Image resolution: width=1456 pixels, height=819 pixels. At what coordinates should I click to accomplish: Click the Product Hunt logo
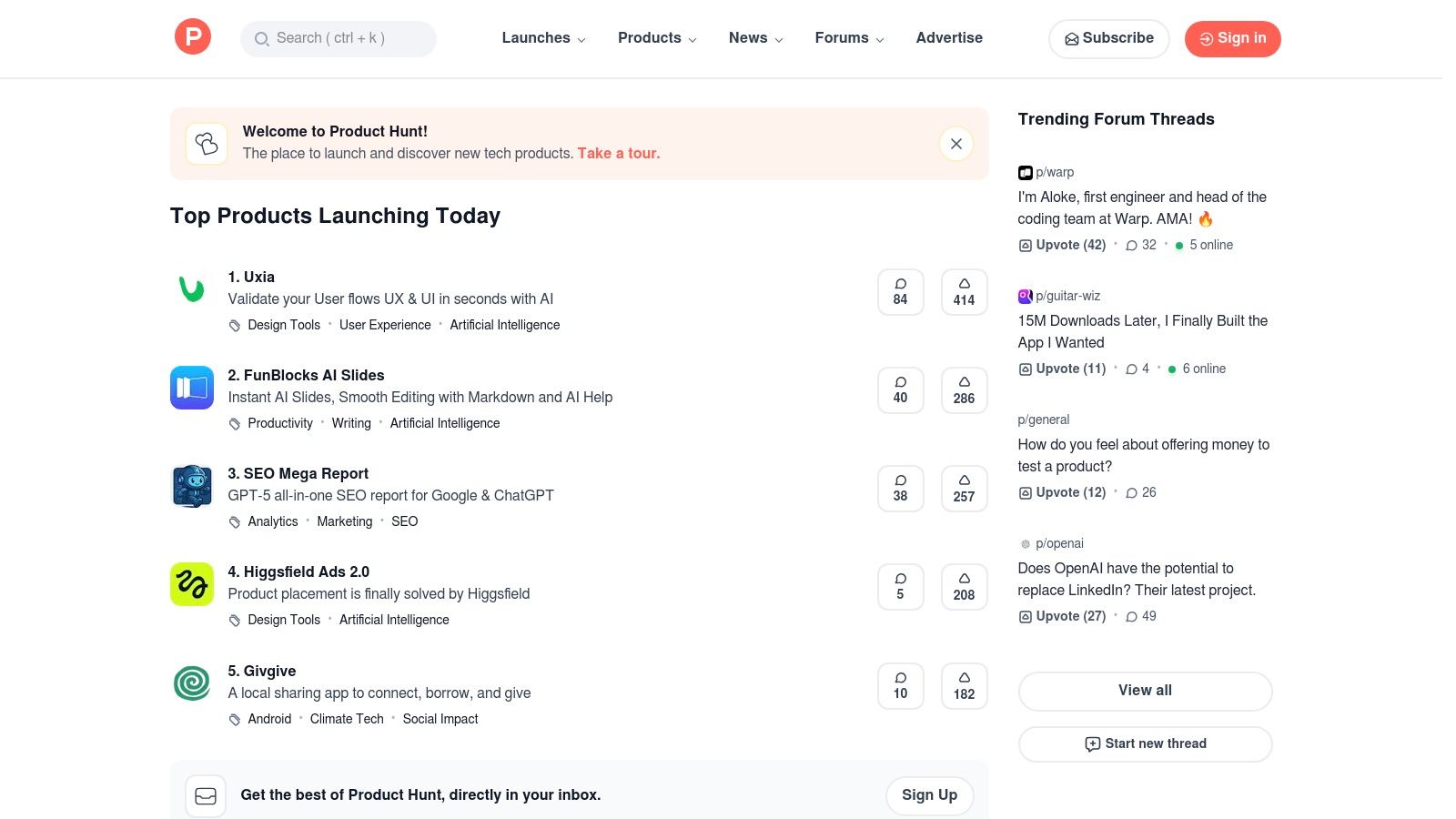[193, 37]
